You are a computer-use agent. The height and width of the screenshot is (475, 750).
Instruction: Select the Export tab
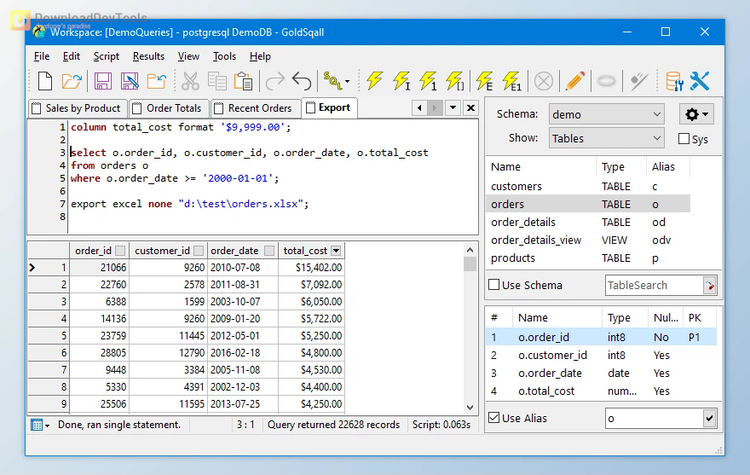[x=330, y=108]
